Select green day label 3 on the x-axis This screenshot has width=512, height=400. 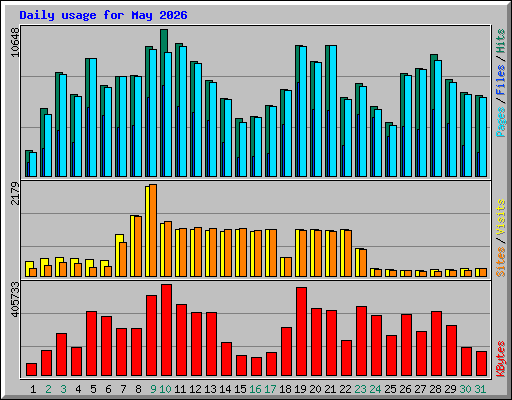point(63,389)
